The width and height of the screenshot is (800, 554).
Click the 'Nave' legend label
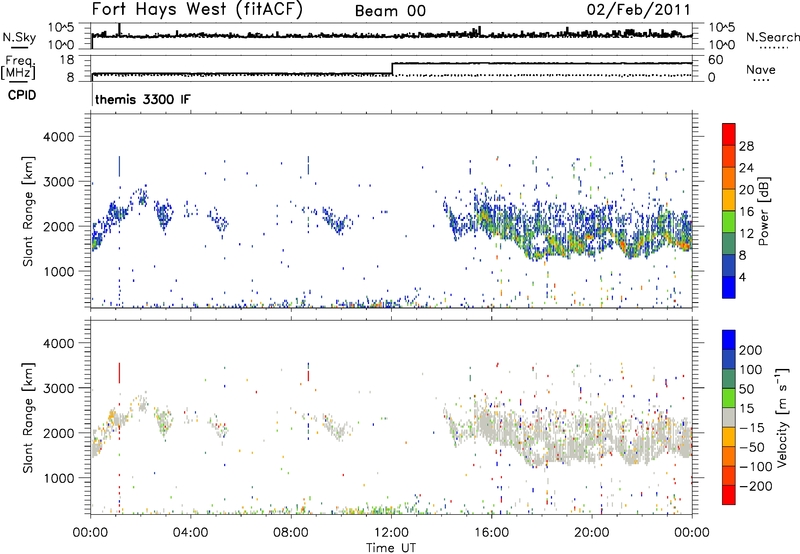click(x=761, y=69)
